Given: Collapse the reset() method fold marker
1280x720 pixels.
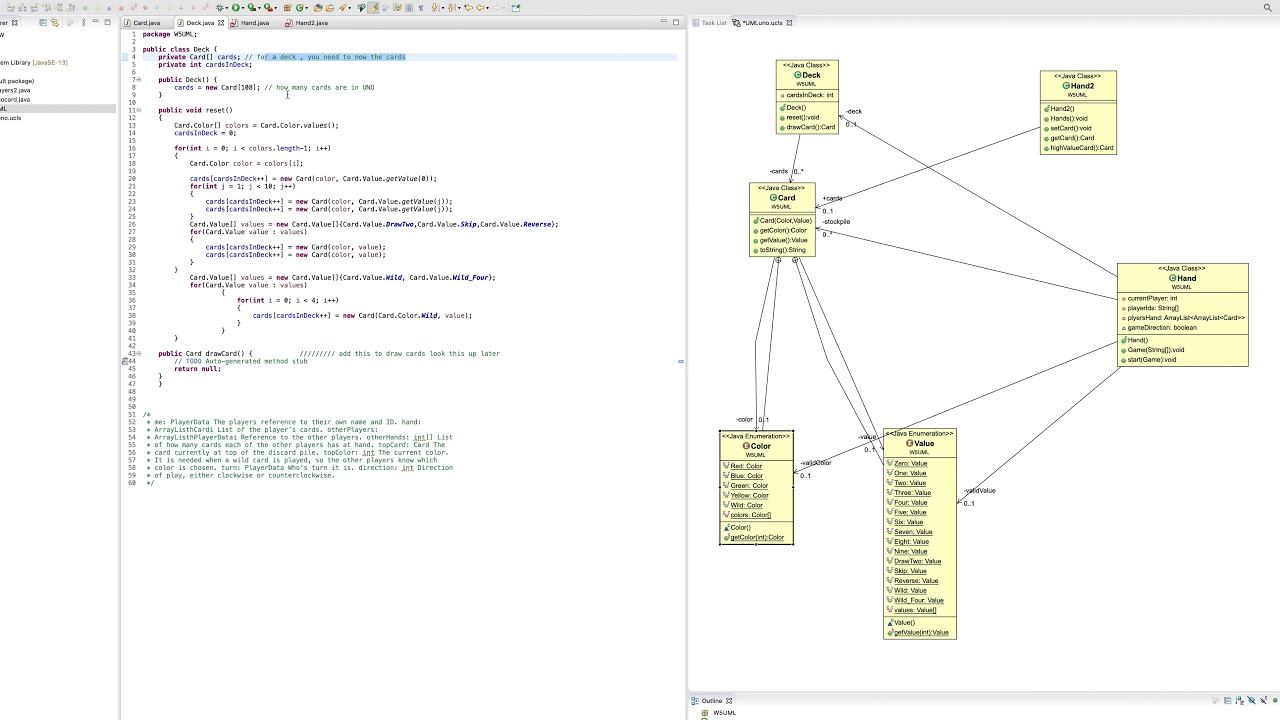Looking at the screenshot, I should pos(138,110).
